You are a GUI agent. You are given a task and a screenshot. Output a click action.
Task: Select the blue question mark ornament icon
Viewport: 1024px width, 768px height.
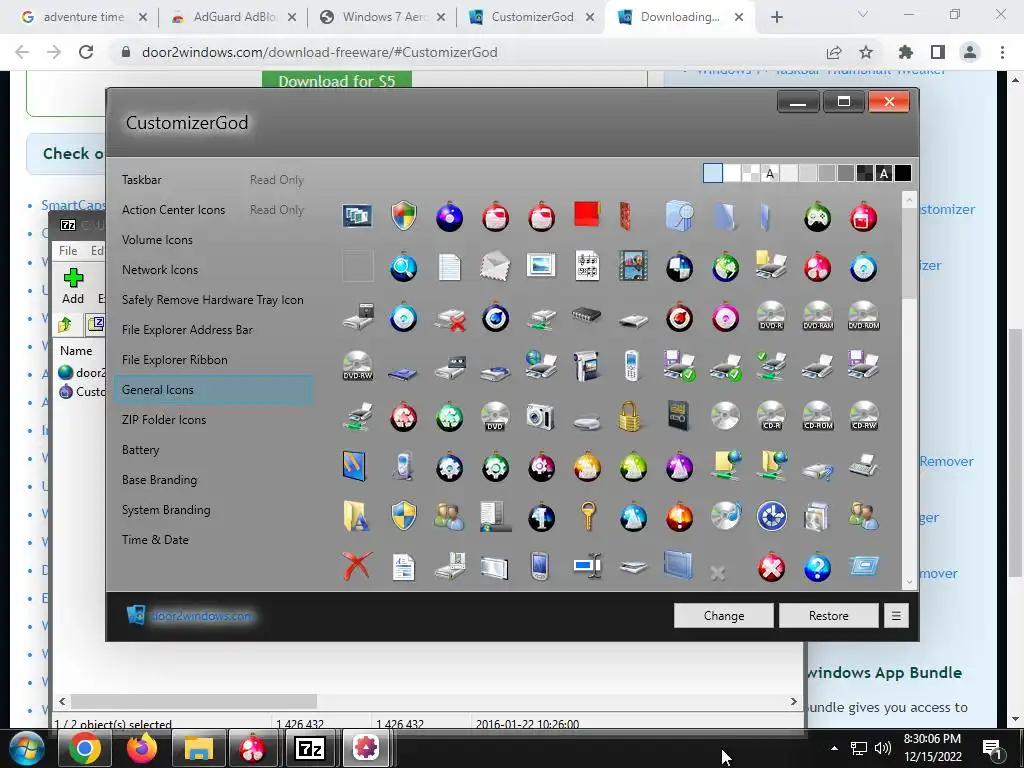818,568
